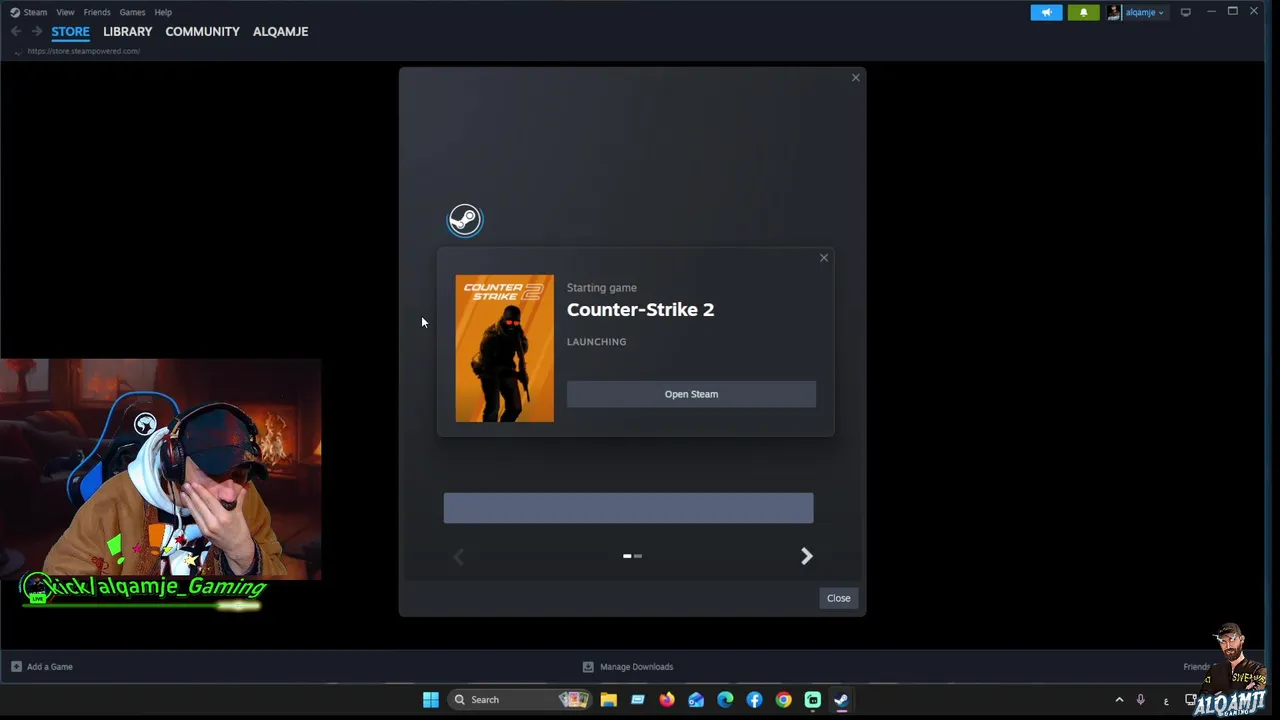Expand the alqamje account dropdown arrow

click(1161, 13)
